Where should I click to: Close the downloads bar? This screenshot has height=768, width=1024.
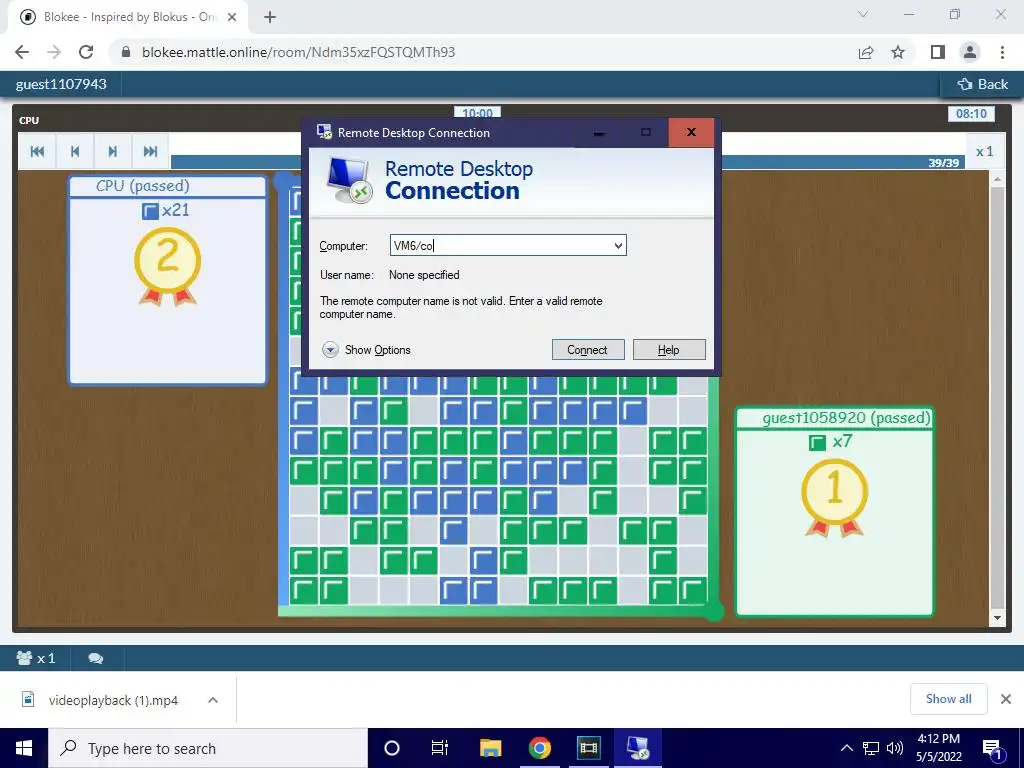pyautogui.click(x=1006, y=699)
